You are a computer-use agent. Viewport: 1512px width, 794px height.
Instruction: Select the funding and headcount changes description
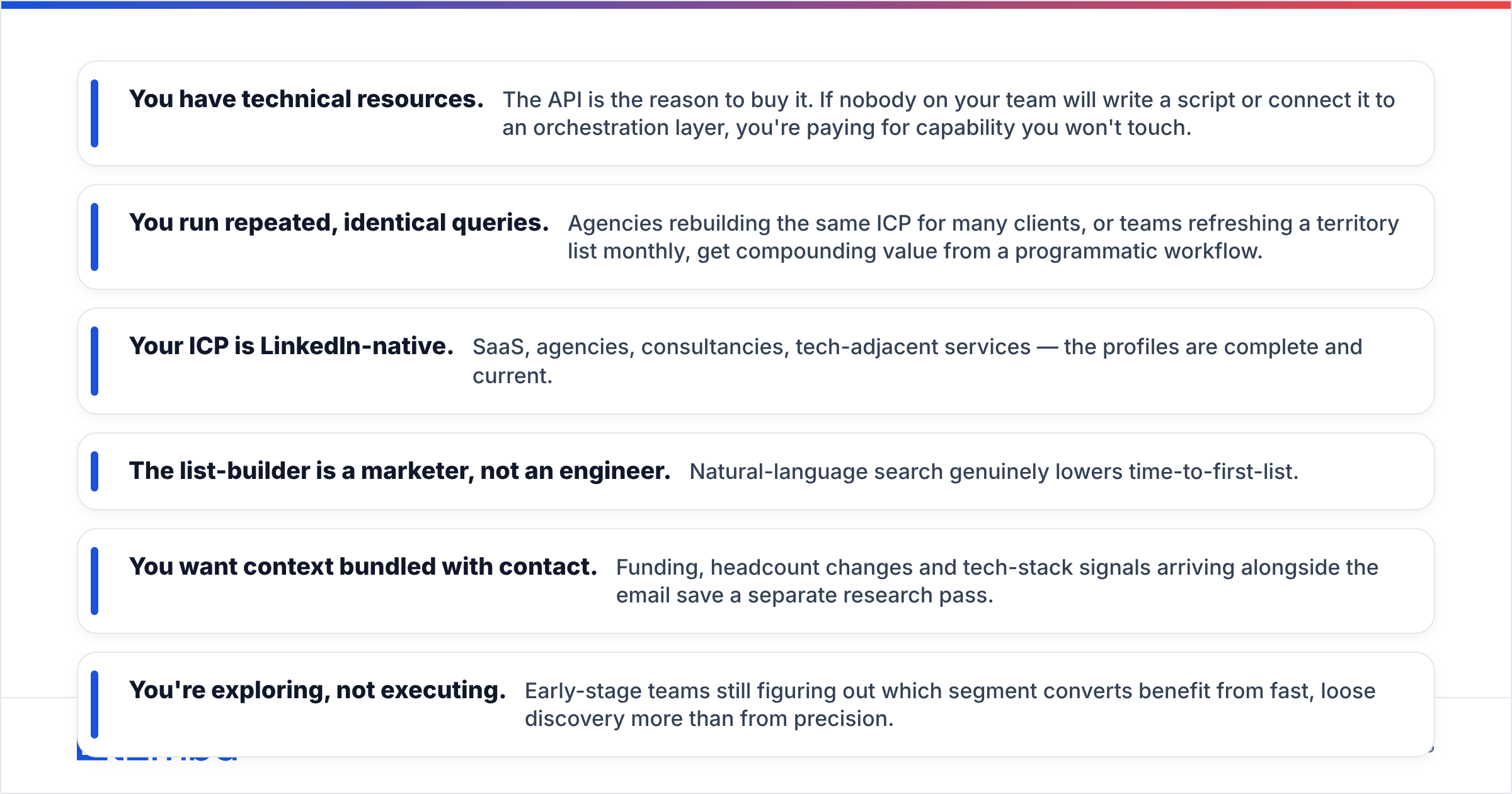click(997, 581)
